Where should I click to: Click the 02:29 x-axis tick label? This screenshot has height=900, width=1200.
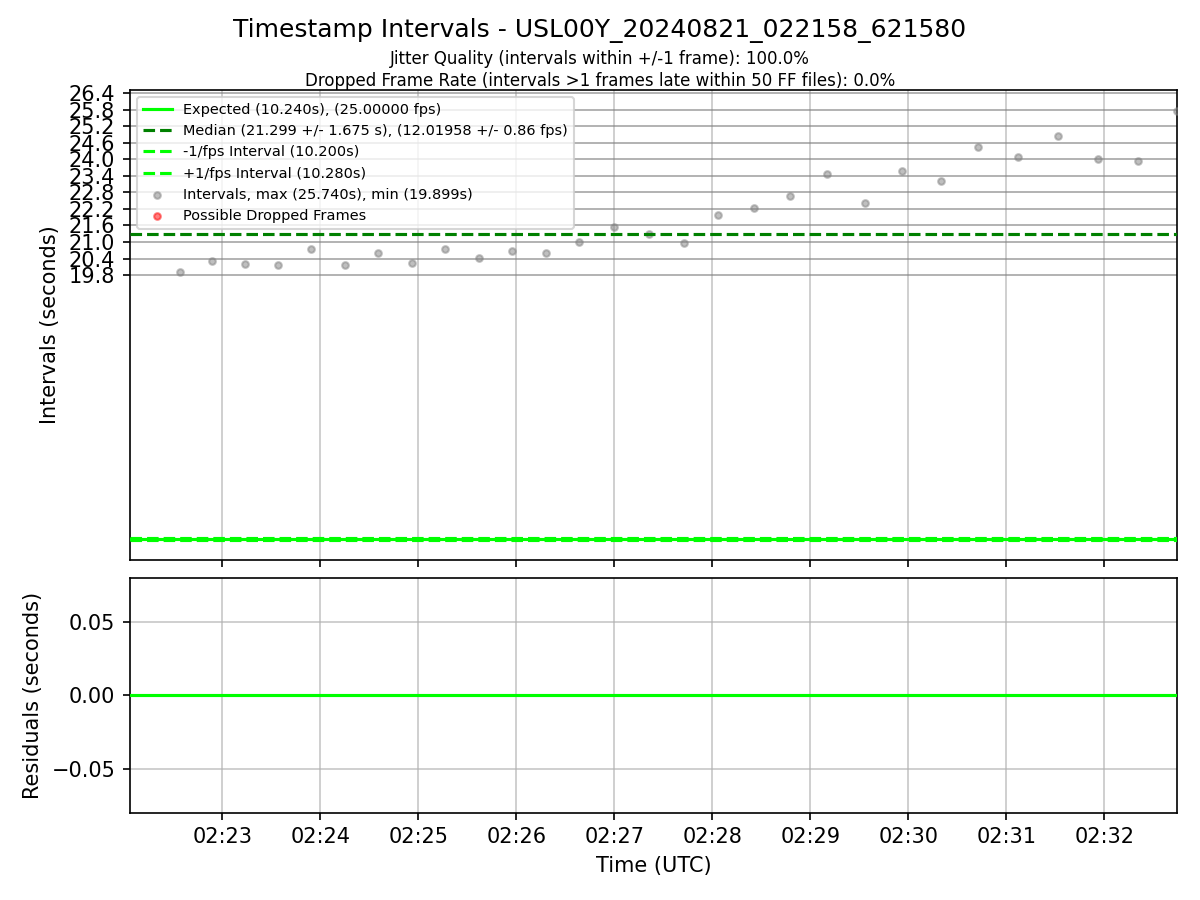(810, 836)
